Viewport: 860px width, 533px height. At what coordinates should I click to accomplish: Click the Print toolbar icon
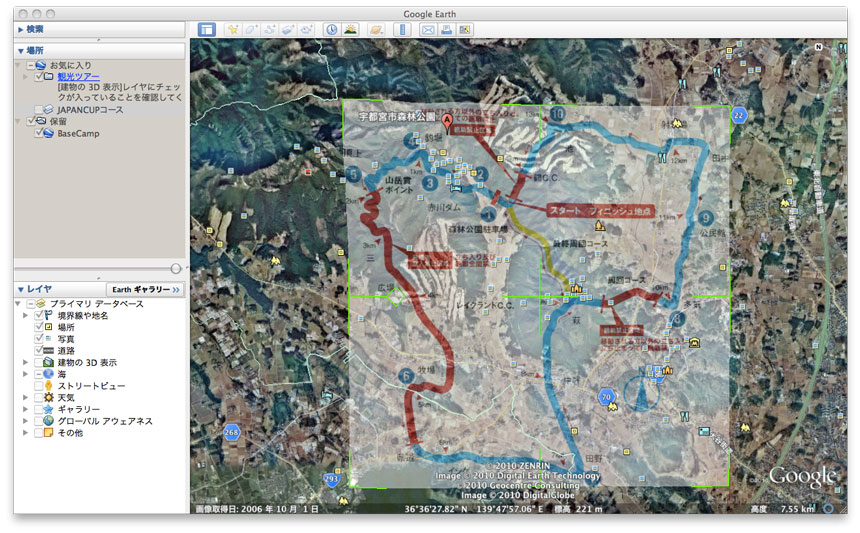point(446,30)
